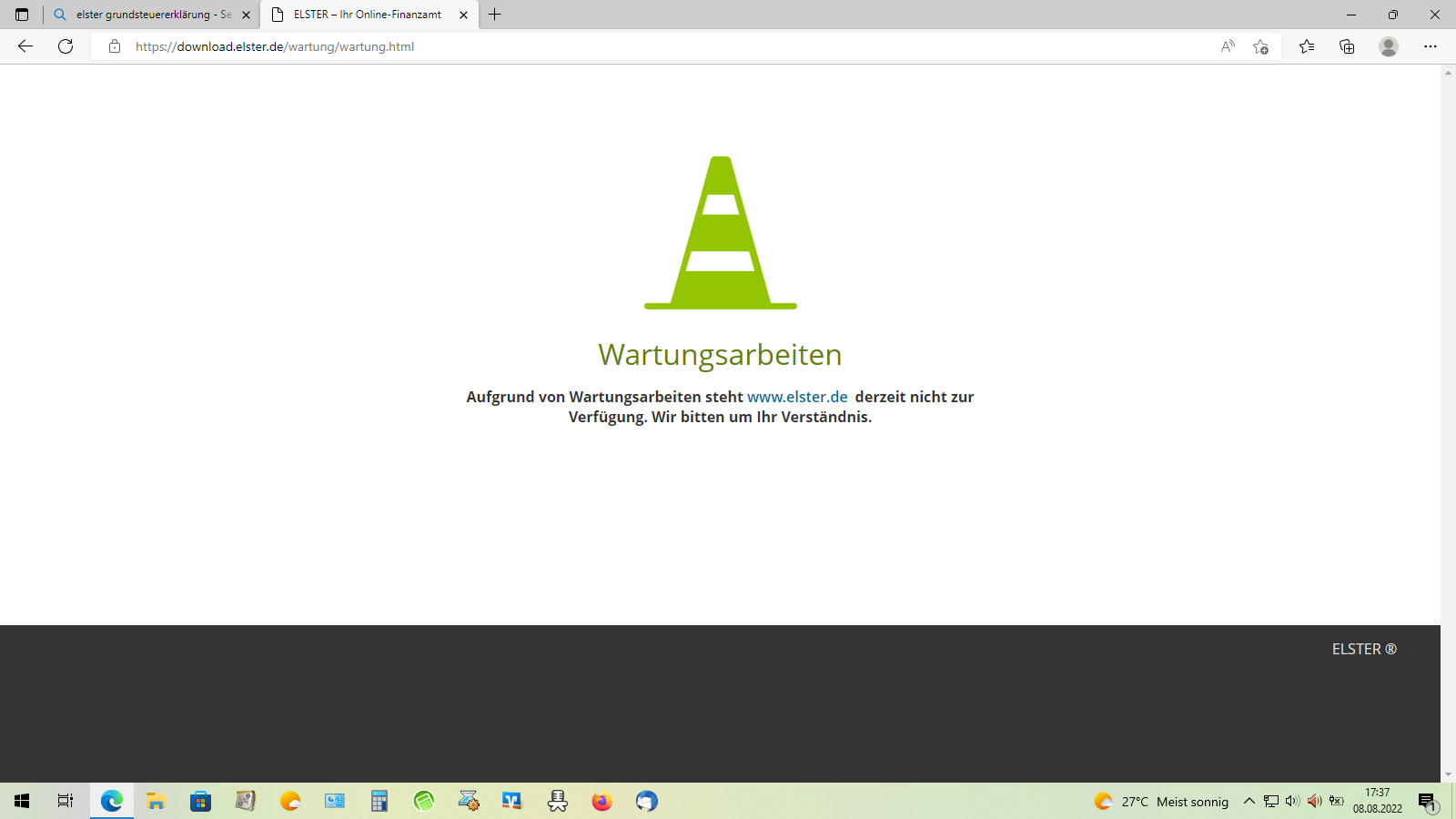Open Calculator from the taskbar
This screenshot has height=819, width=1456.
tap(379, 801)
